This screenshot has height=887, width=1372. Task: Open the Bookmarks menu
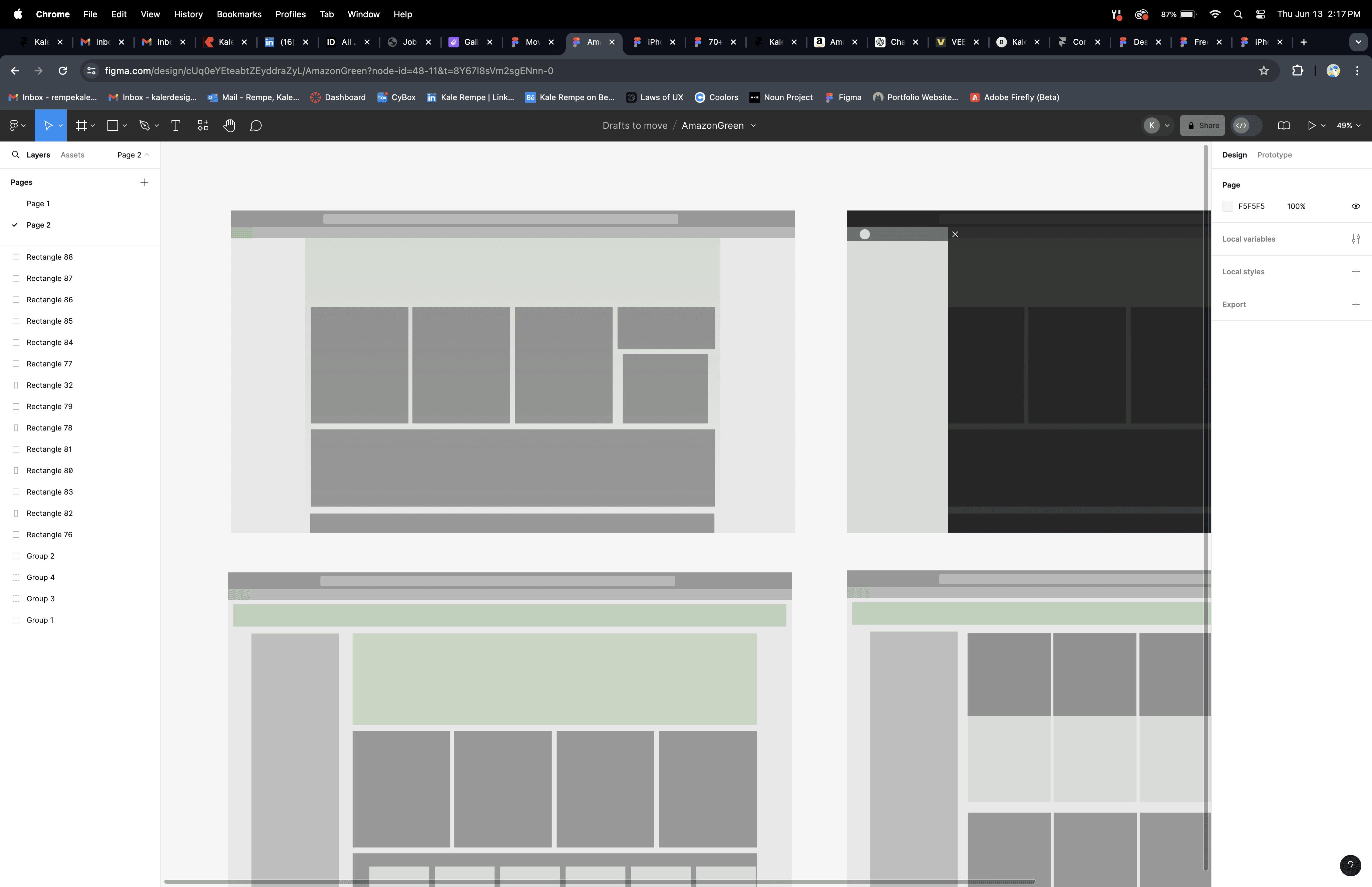(239, 14)
